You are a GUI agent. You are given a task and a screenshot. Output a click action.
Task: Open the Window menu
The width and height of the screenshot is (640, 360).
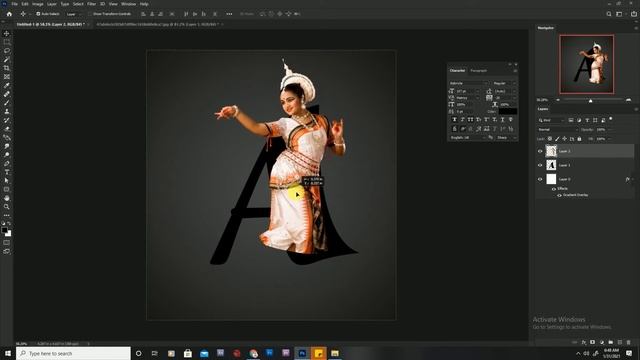pyautogui.click(x=129, y=4)
